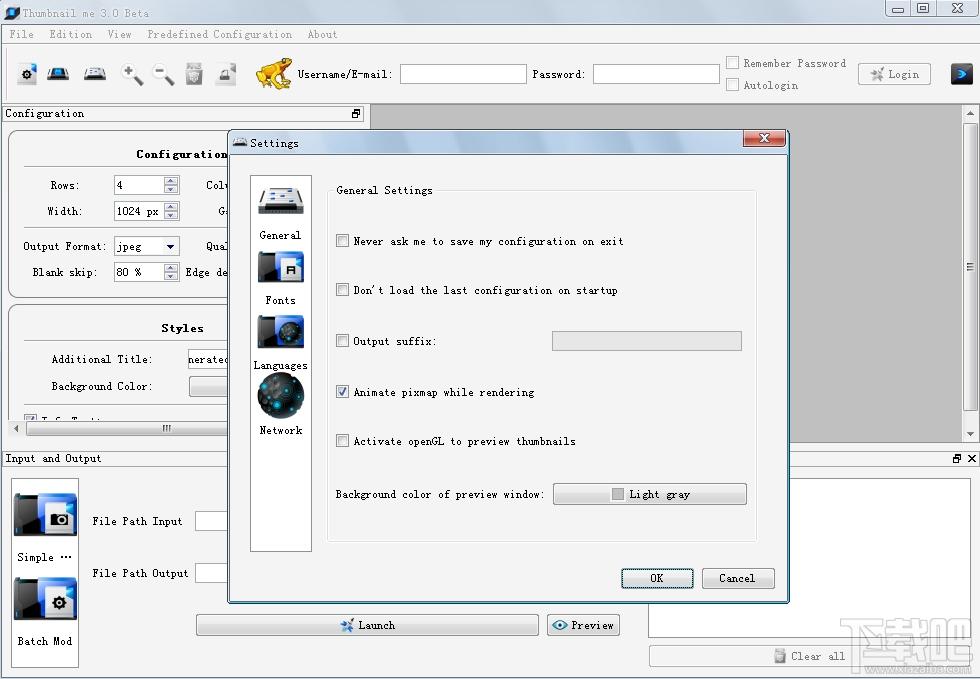
Task: Click the preview scrollbar down arrow
Action: pyautogui.click(x=970, y=434)
